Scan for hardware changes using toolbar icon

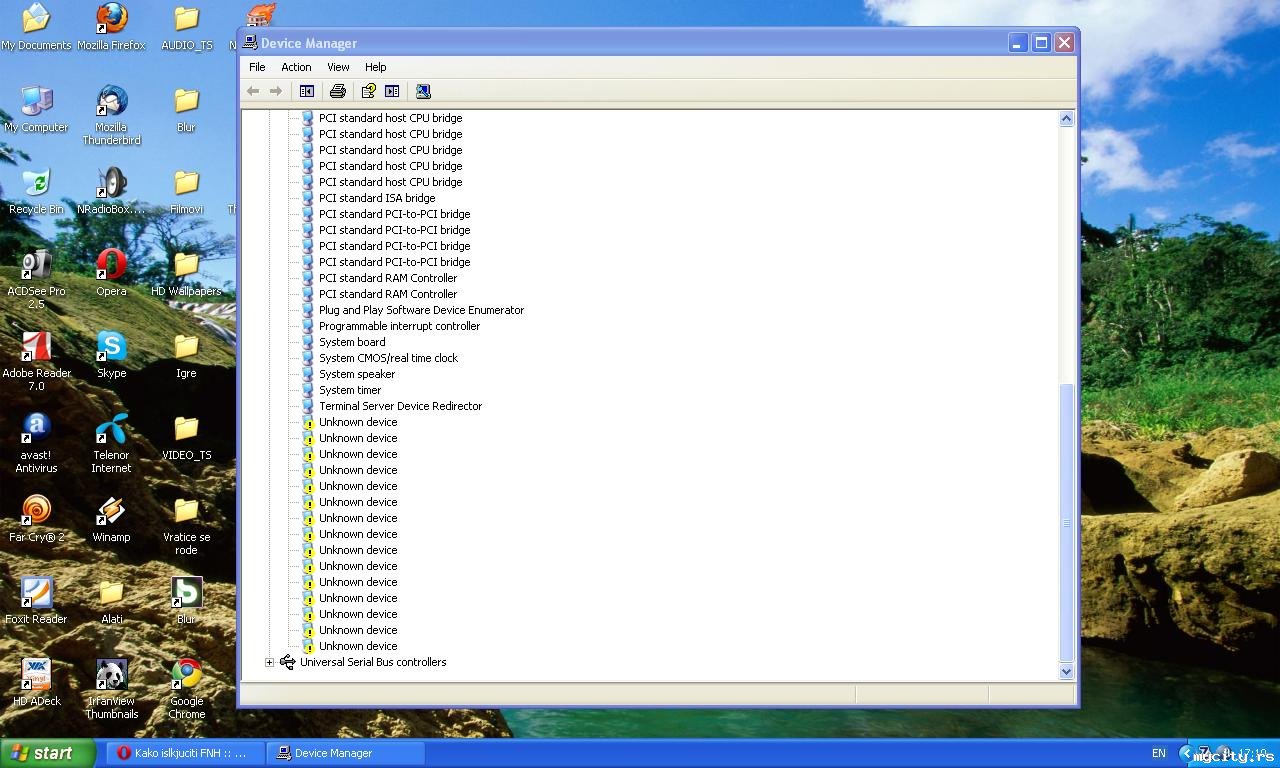pos(423,91)
